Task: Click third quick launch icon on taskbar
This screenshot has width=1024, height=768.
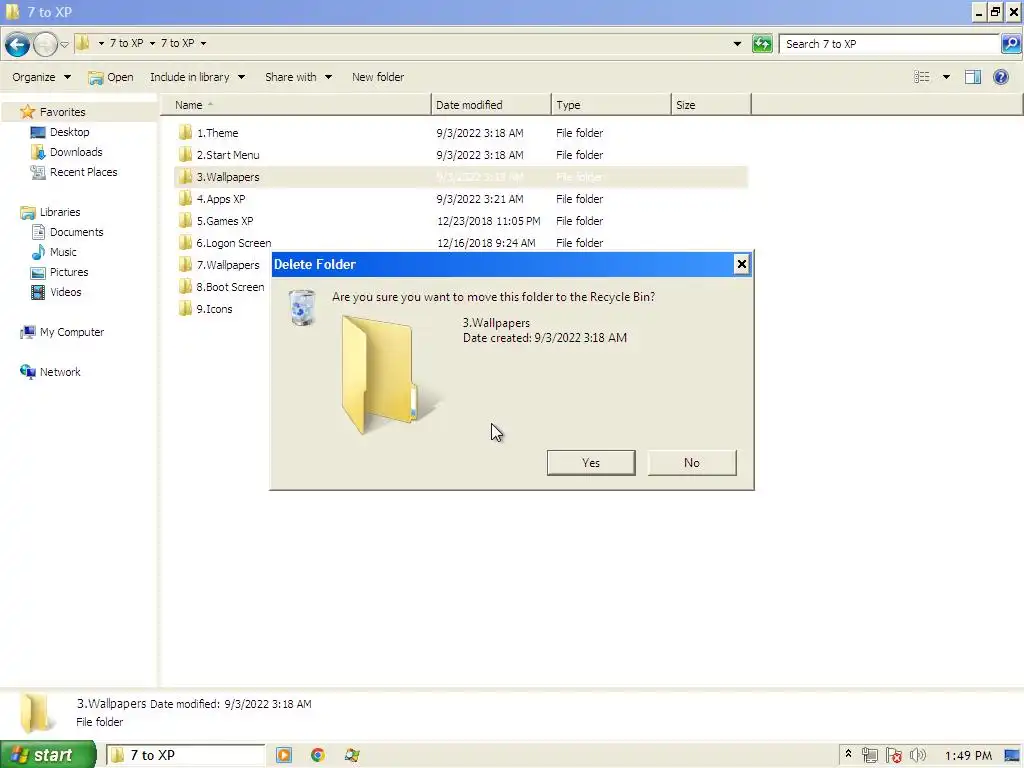Action: coord(352,755)
